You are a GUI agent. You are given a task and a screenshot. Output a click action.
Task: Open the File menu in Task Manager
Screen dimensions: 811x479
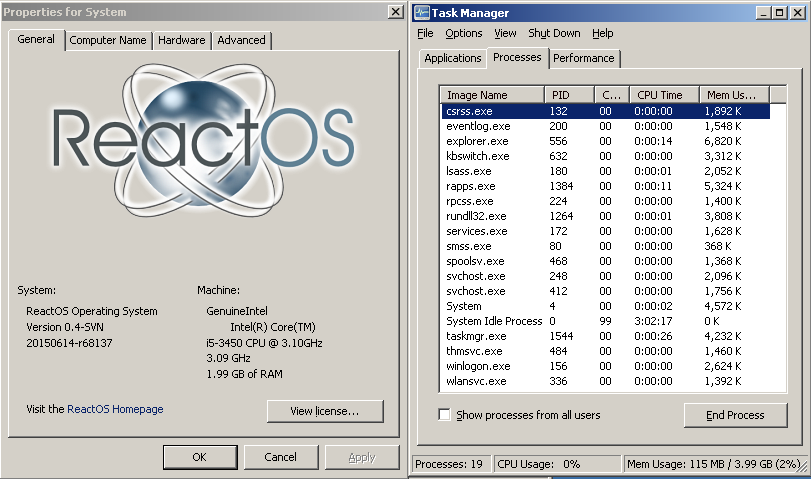[425, 33]
